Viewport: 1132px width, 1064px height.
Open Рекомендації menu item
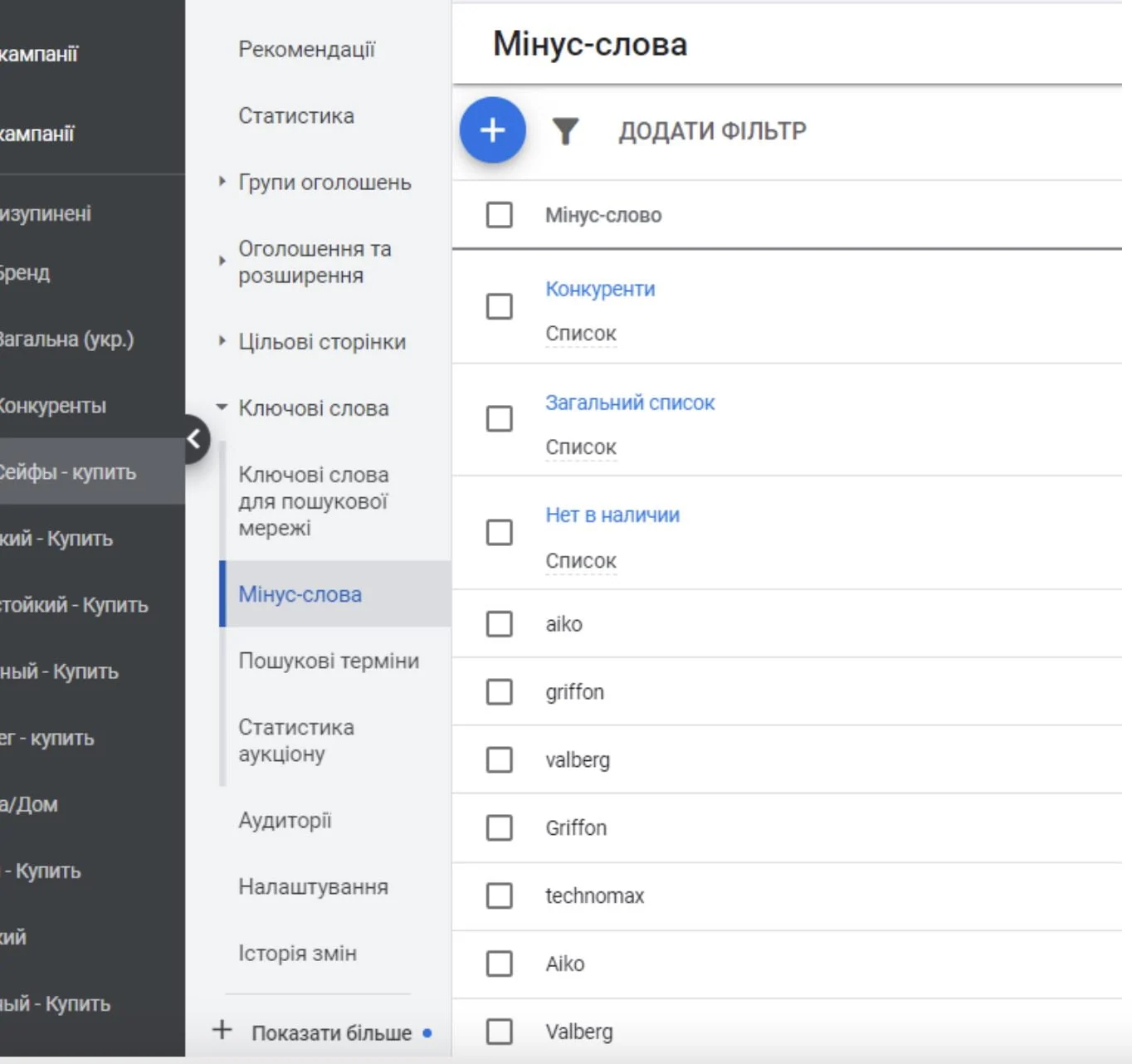pyautogui.click(x=307, y=50)
